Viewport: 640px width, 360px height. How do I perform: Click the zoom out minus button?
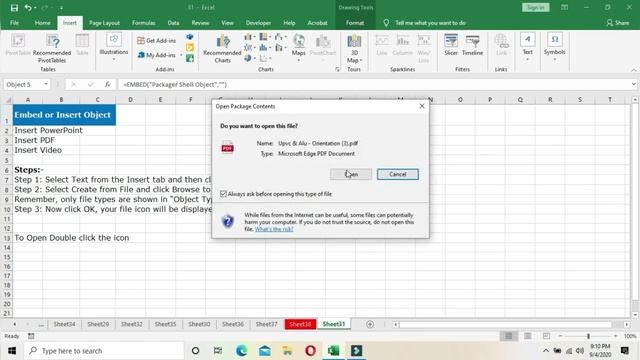[561, 336]
